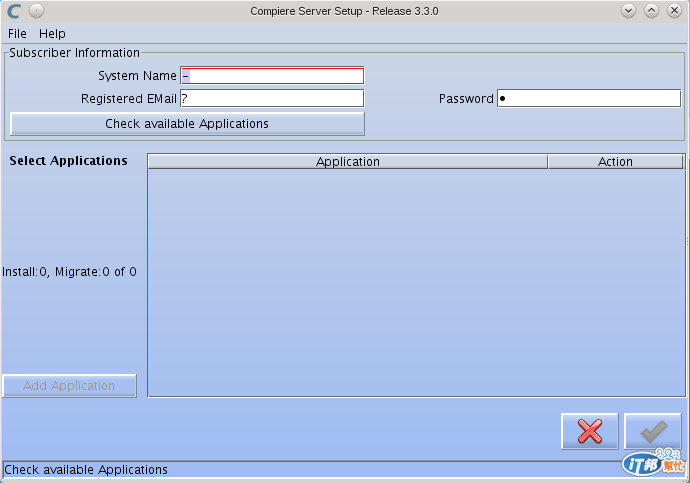
Task: Click the round pin button beside the logo
Action: click(x=37, y=11)
